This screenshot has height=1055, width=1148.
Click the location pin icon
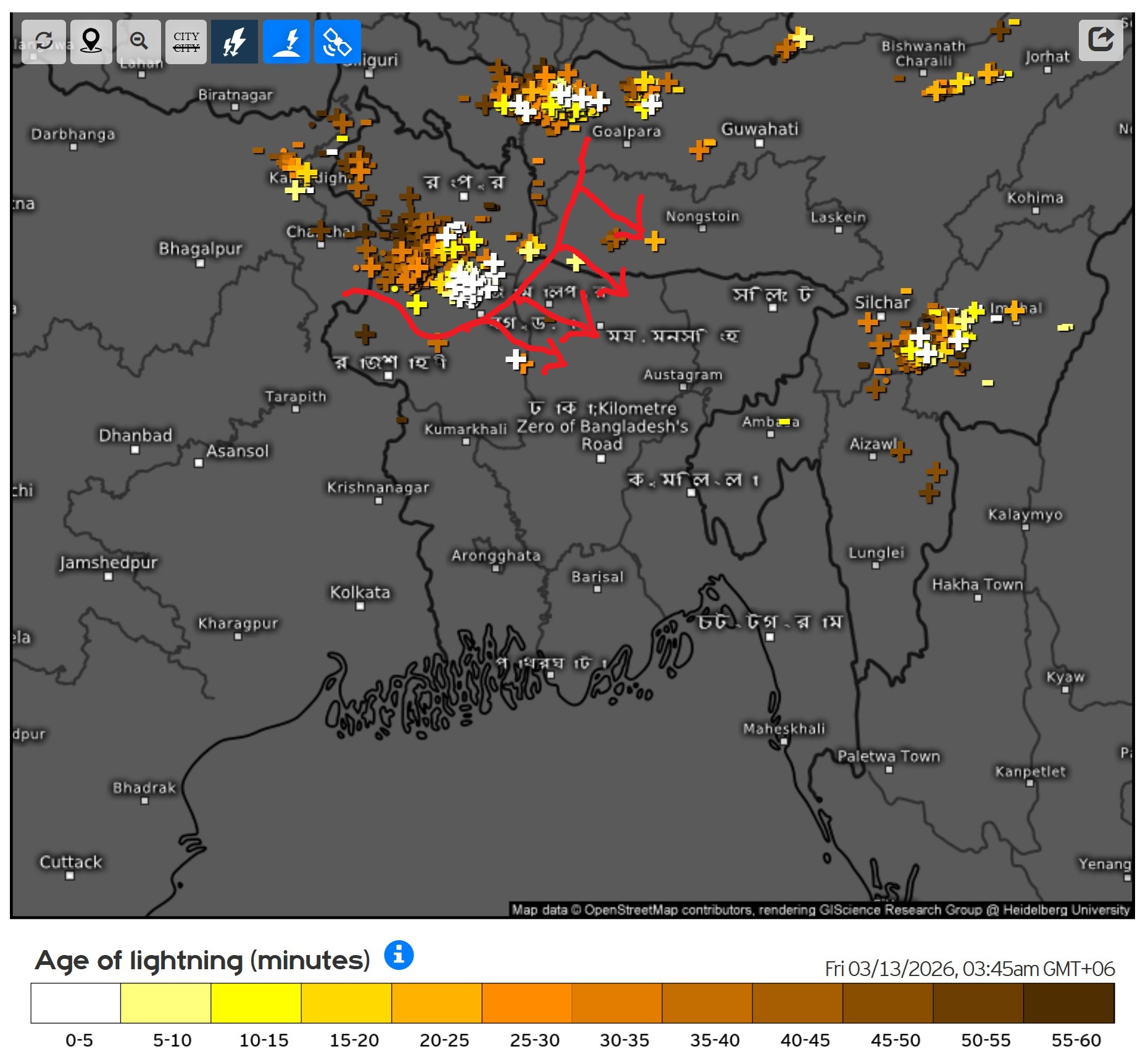[91, 41]
